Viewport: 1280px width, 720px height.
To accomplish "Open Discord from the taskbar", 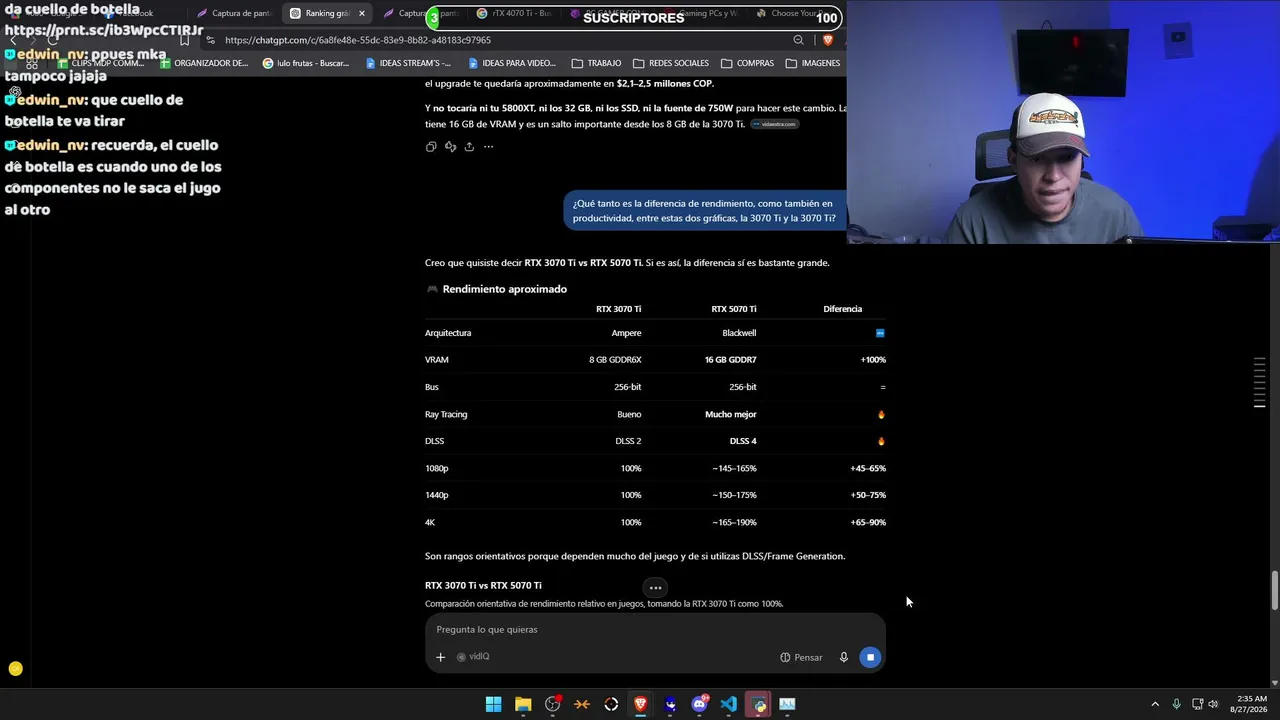I will coord(700,704).
